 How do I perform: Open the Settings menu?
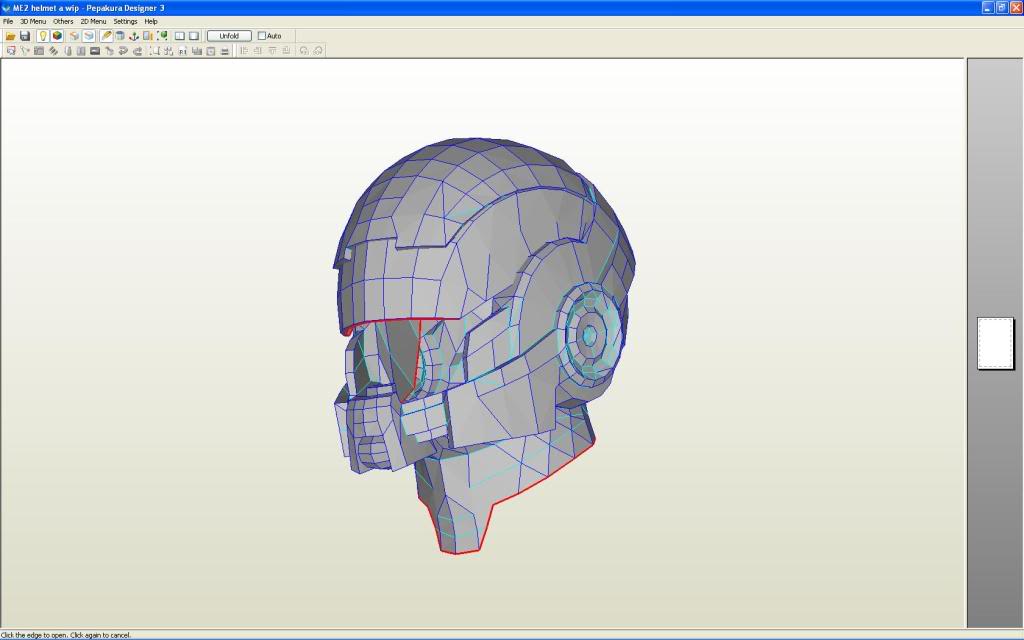pyautogui.click(x=125, y=21)
